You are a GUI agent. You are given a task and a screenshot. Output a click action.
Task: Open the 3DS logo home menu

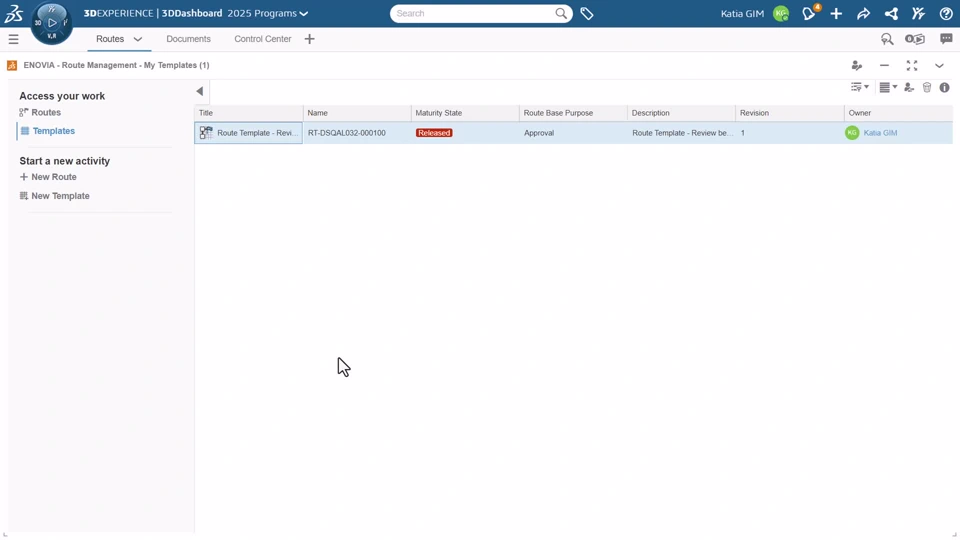13,13
